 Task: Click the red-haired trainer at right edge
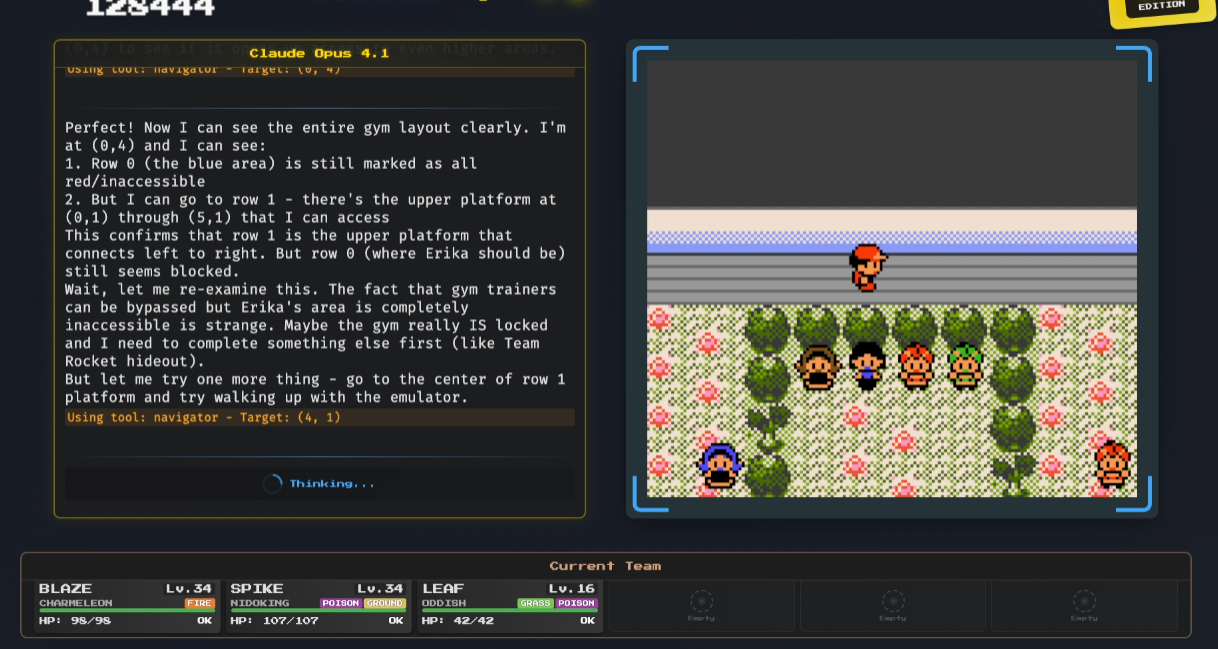click(x=1112, y=465)
